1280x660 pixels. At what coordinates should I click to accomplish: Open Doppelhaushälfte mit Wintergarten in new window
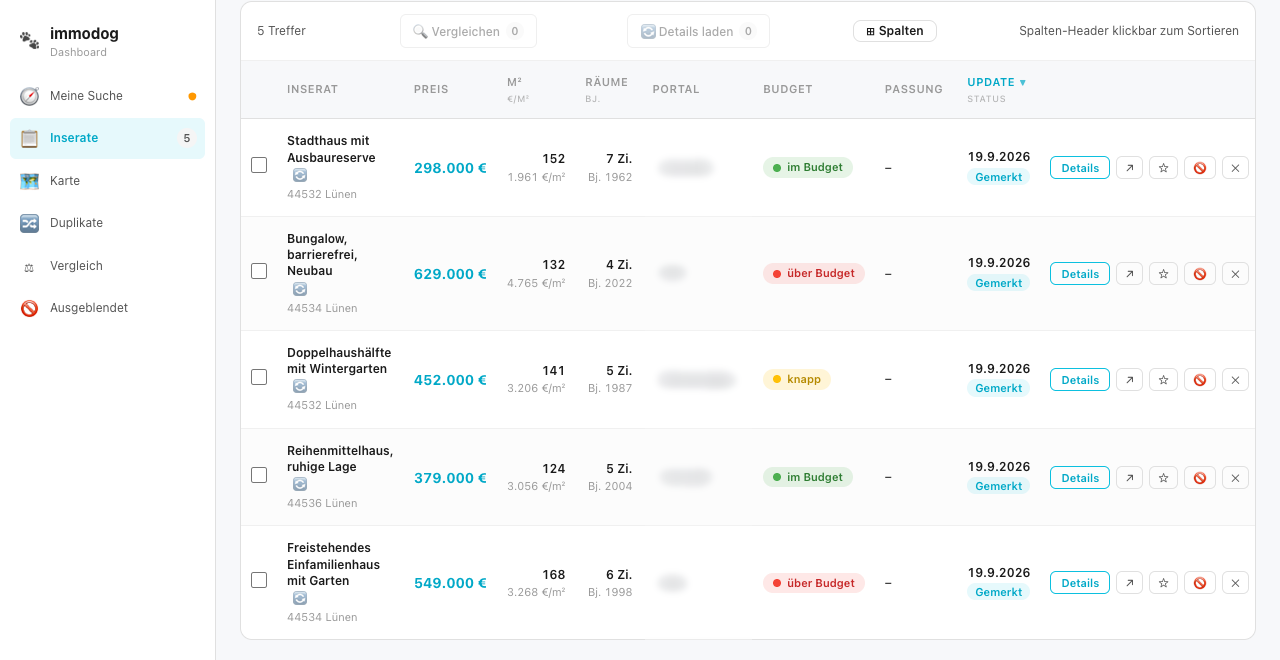point(1129,380)
